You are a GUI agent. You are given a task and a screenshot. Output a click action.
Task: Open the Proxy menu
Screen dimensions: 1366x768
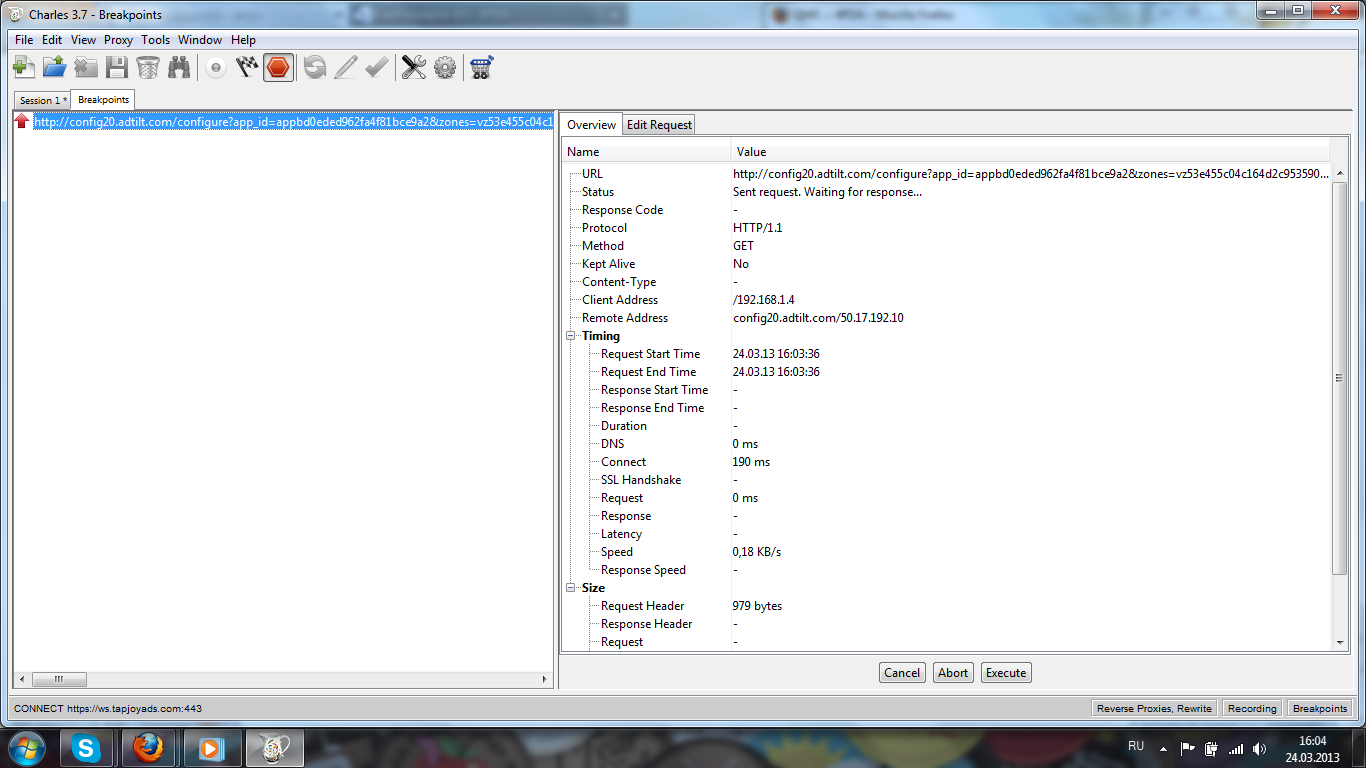118,40
